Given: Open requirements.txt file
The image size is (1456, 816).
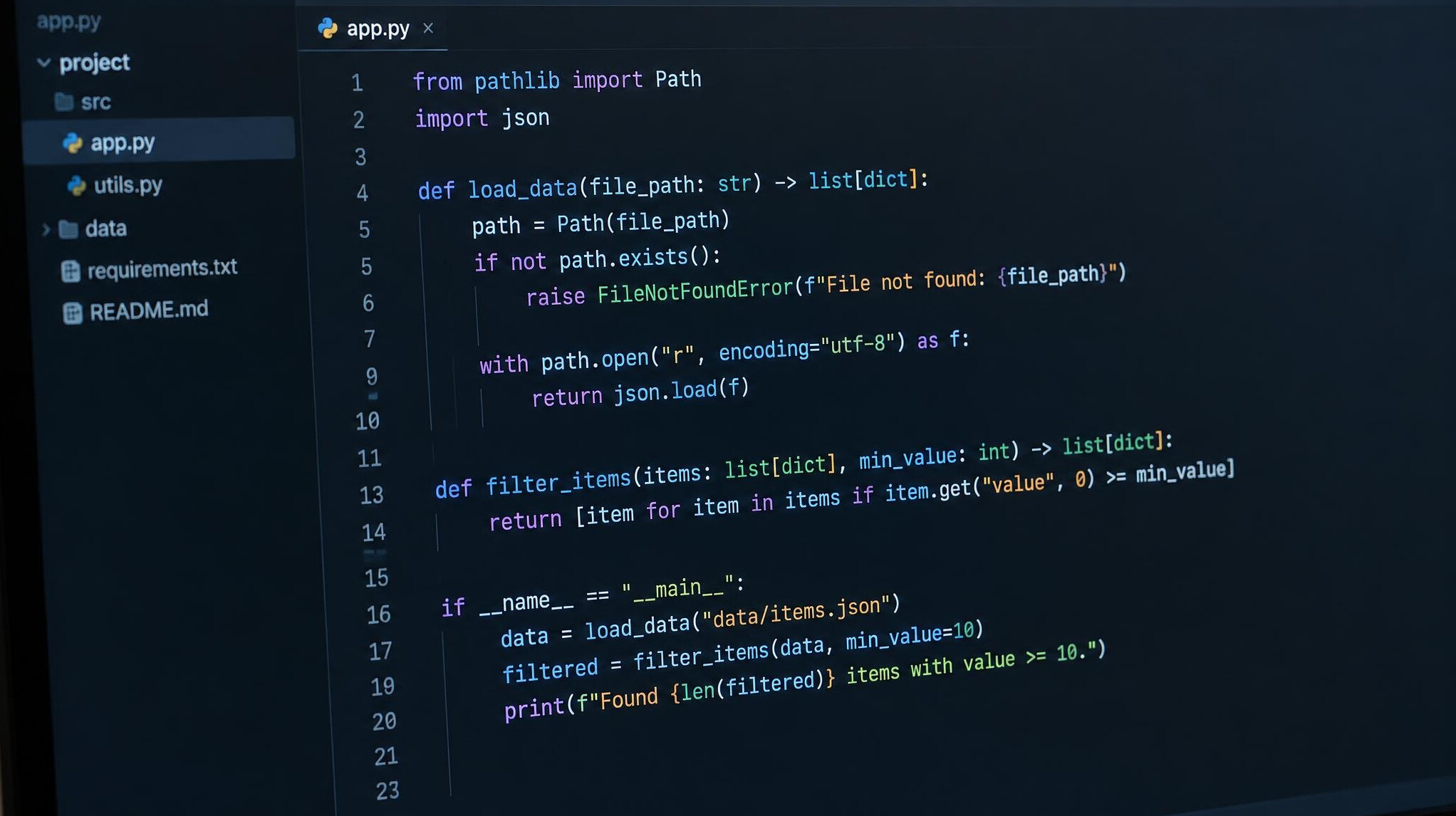Looking at the screenshot, I should tap(162, 268).
